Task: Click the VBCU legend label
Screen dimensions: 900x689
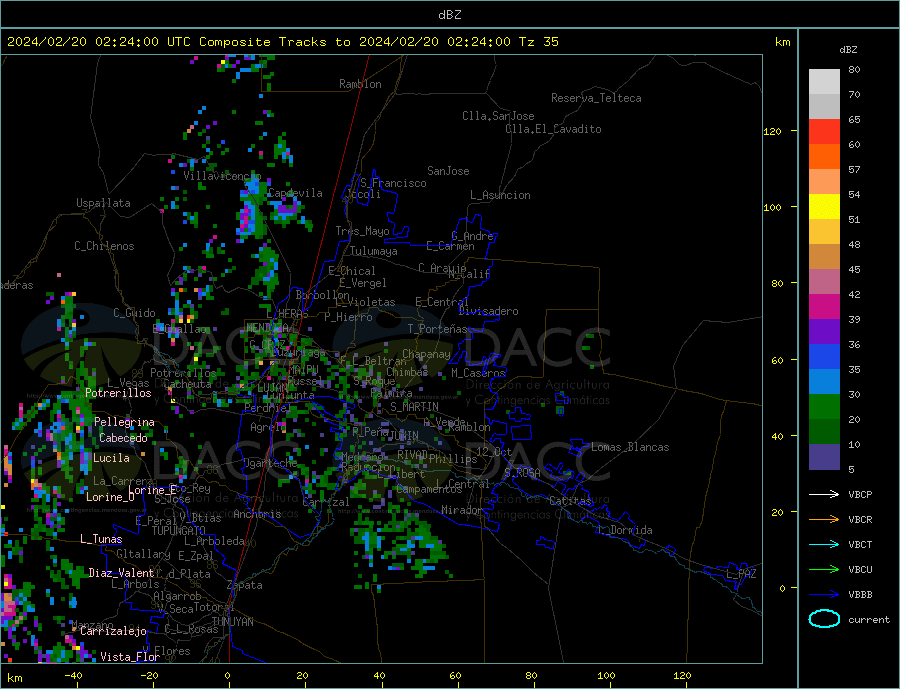Action: (860, 570)
